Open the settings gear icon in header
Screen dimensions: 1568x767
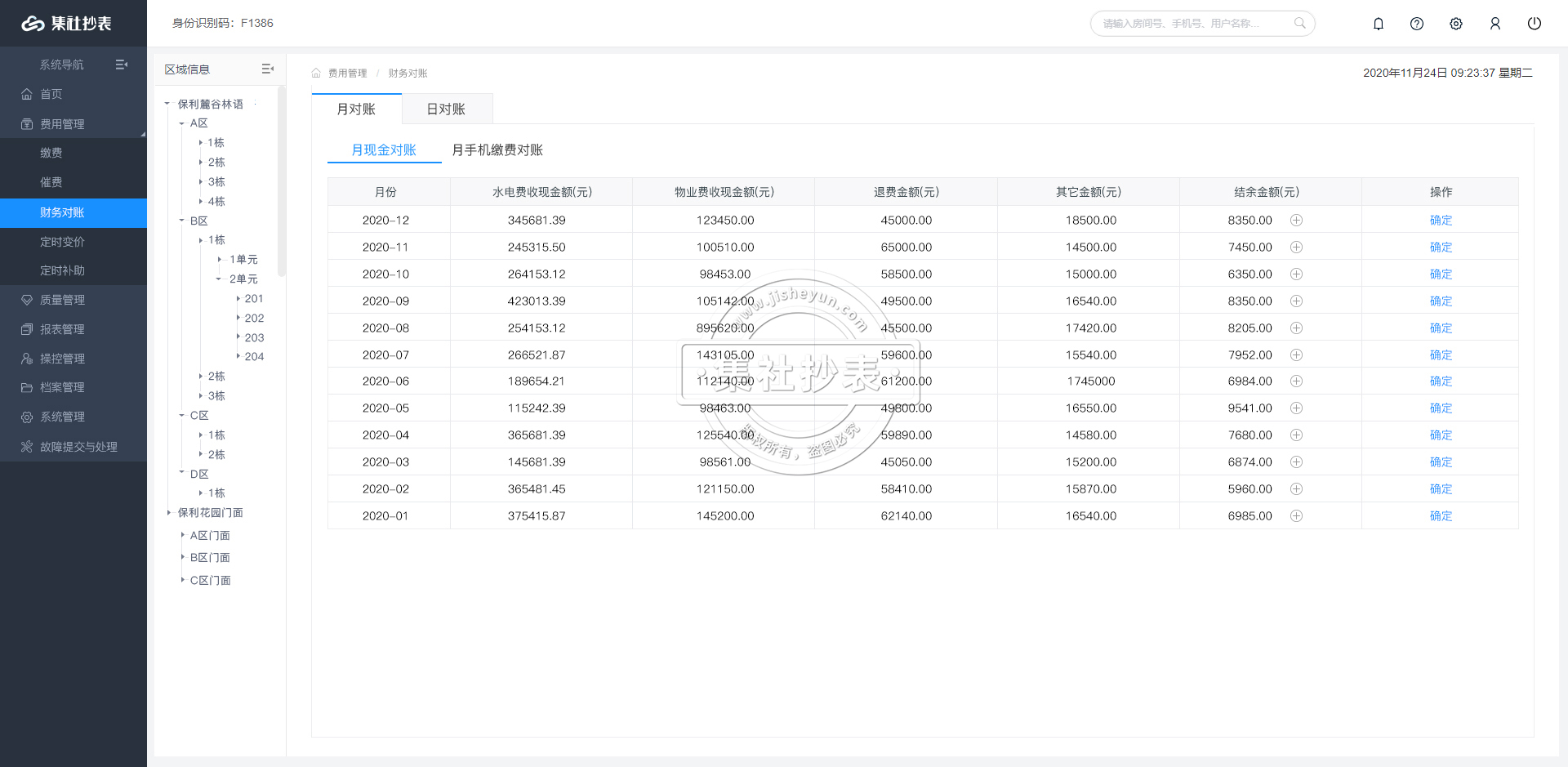click(x=1456, y=24)
